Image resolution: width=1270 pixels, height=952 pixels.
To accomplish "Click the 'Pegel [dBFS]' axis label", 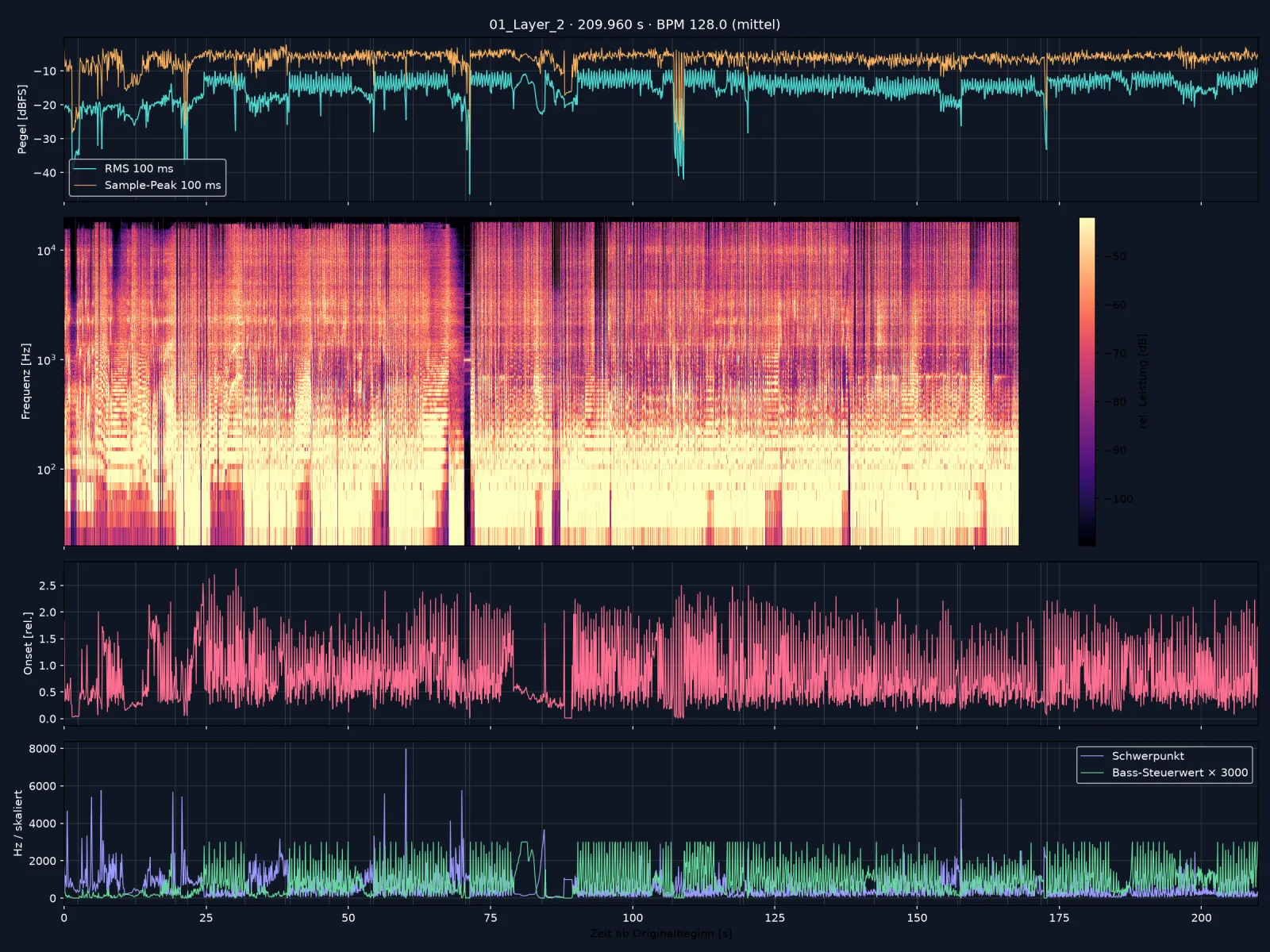I will click(x=22, y=119).
